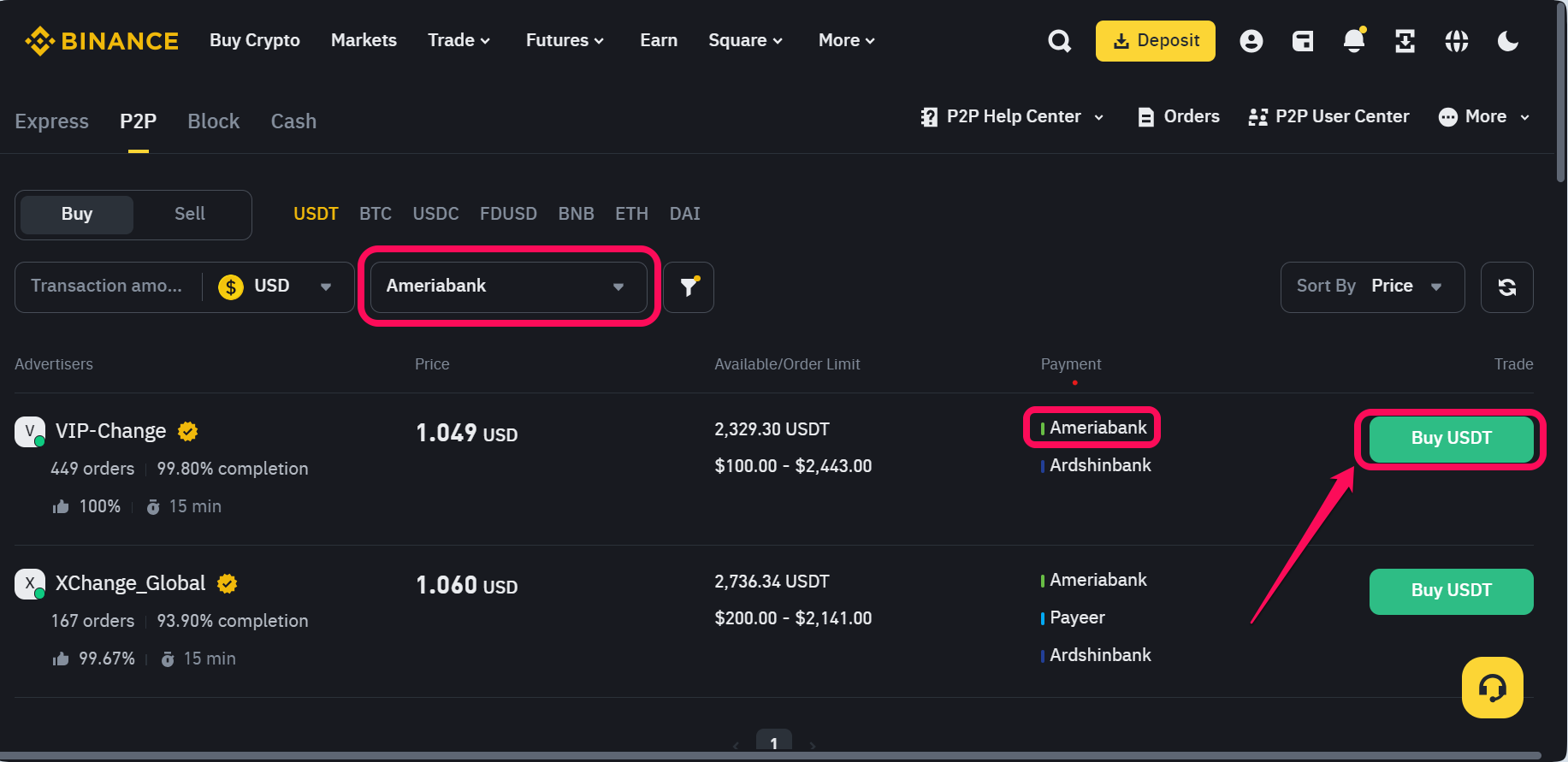
Task: Switch theme with the moon icon
Action: (1508, 41)
